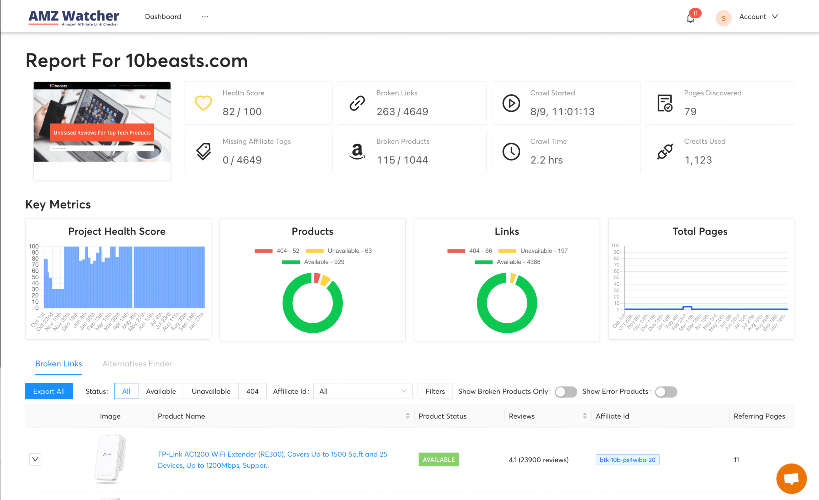Click the Project Health Score bar chart
This screenshot has width=819, height=500.
(x=118, y=285)
